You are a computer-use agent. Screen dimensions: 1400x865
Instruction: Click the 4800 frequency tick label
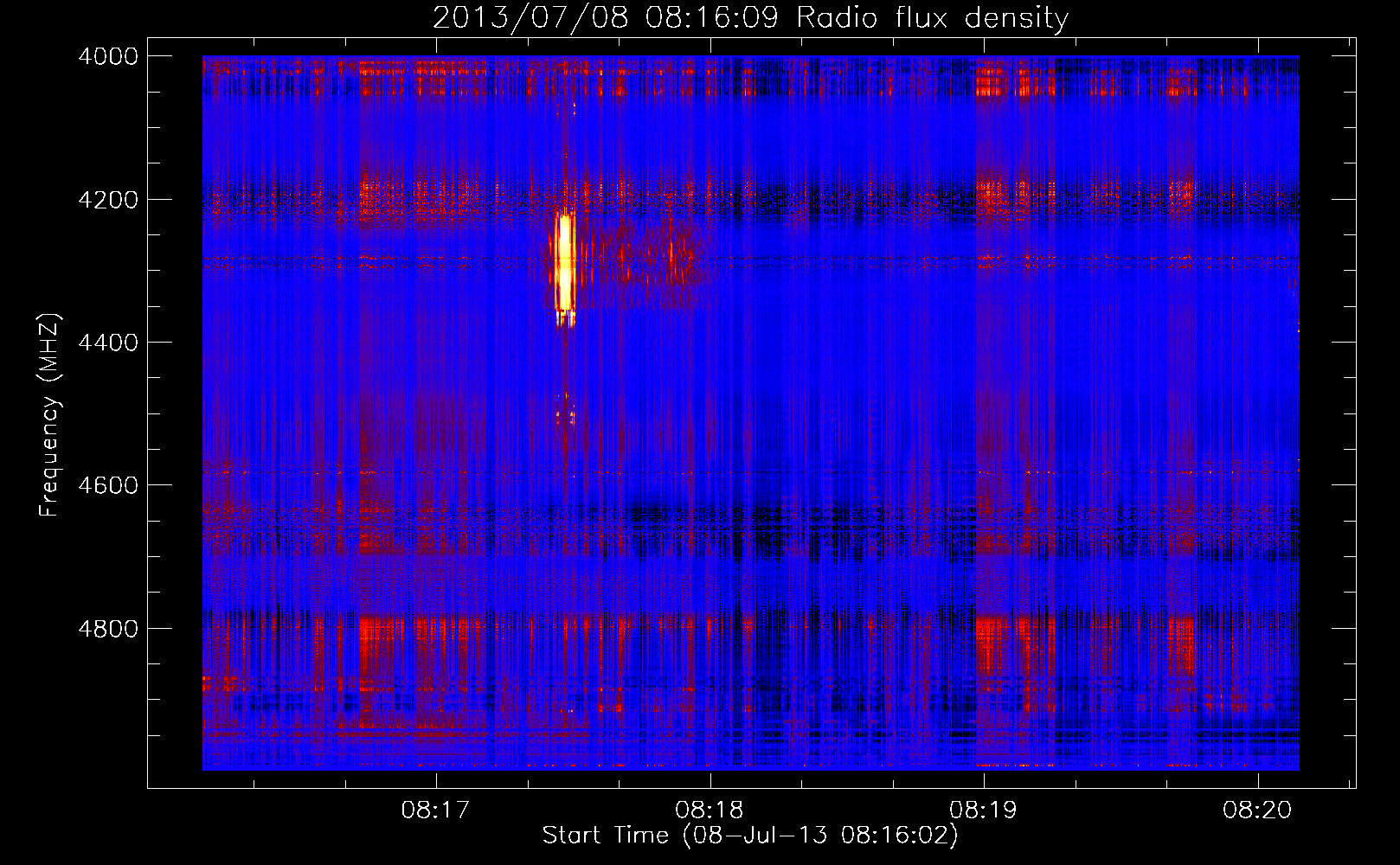tap(108, 629)
